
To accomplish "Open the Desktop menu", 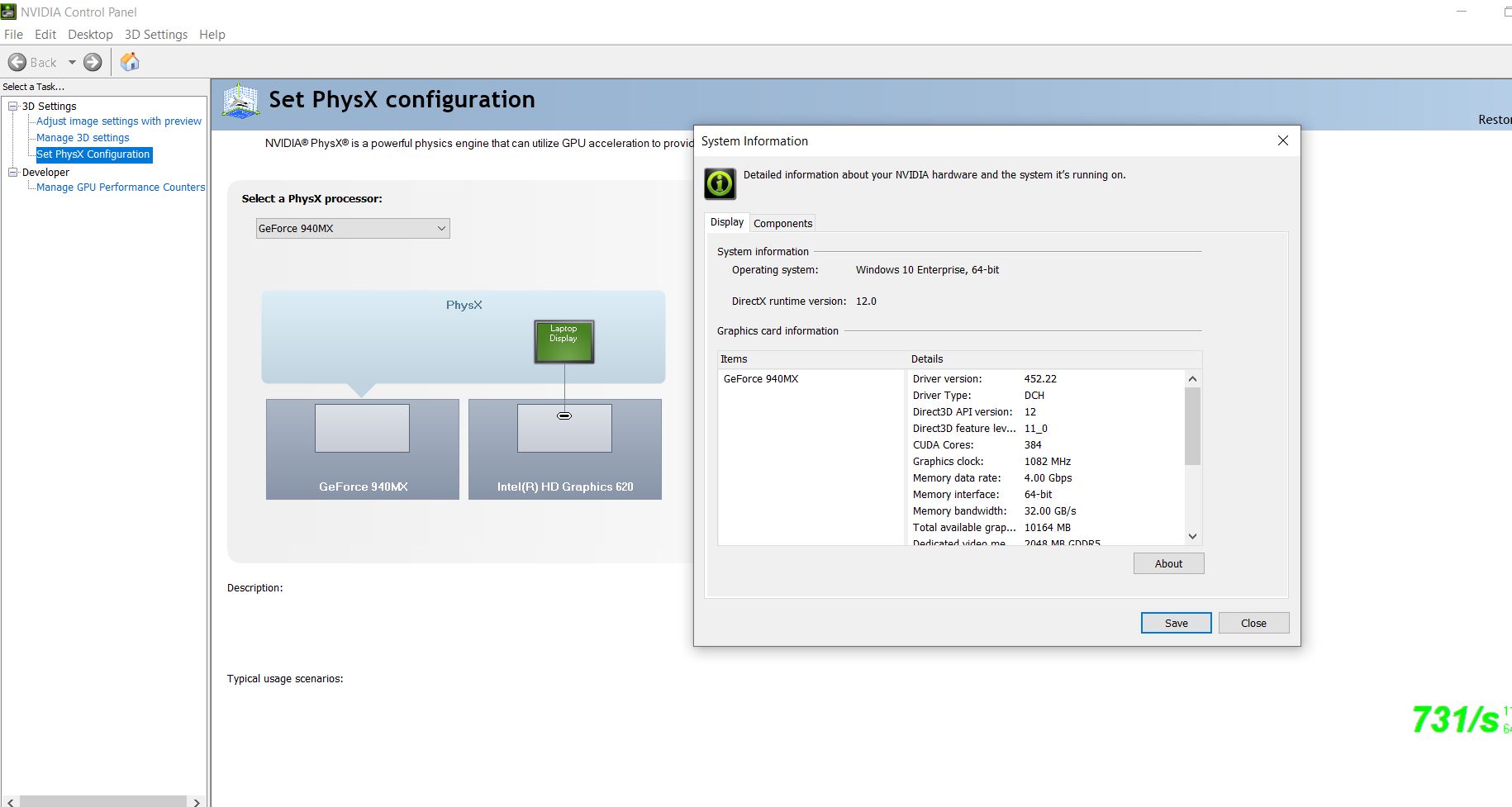I will coord(90,35).
